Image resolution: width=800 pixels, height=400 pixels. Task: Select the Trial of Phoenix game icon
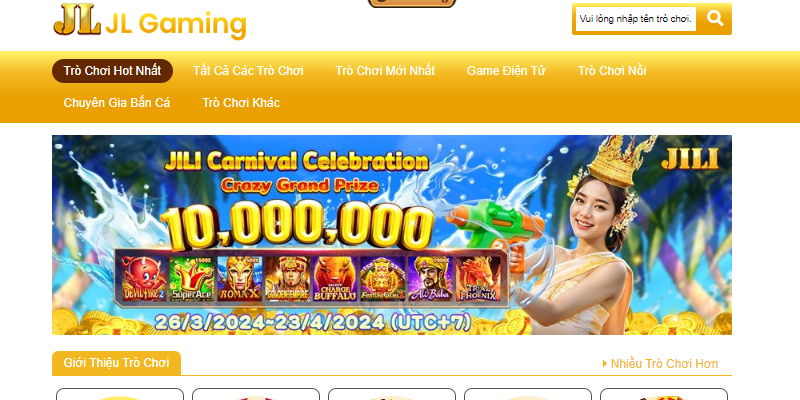click(478, 278)
